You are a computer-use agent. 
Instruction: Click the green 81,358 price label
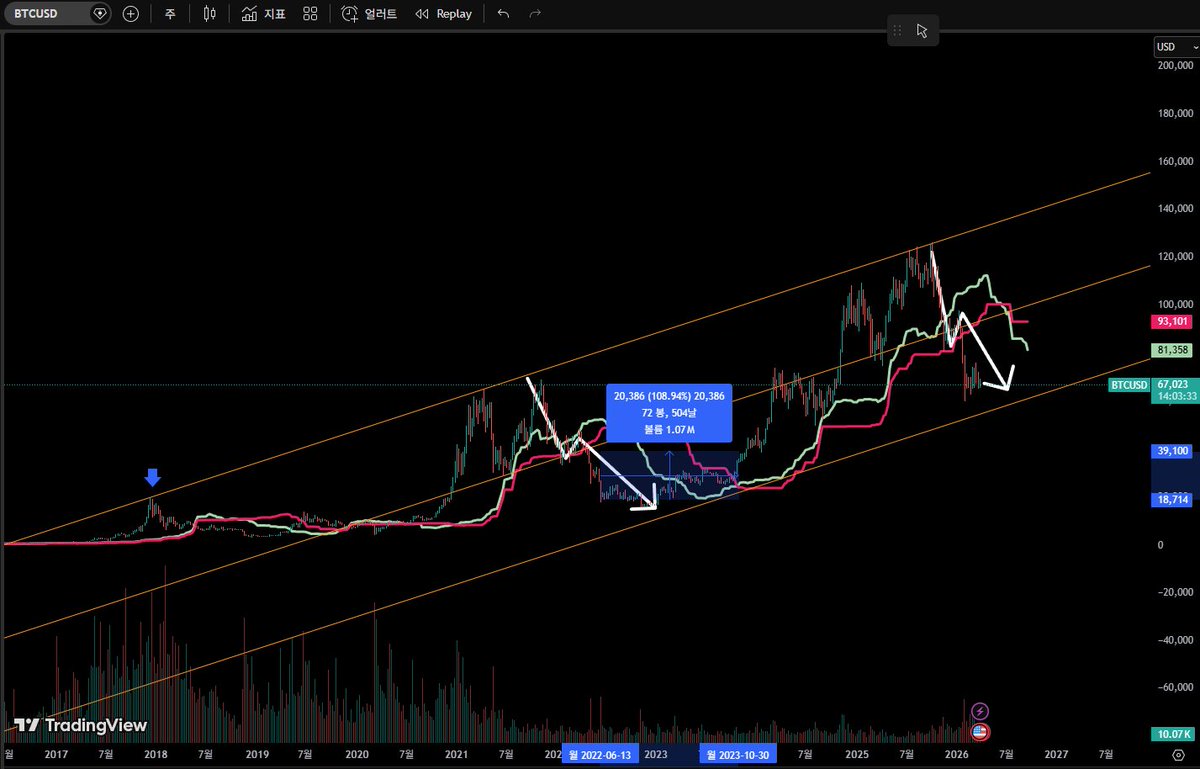(1171, 351)
